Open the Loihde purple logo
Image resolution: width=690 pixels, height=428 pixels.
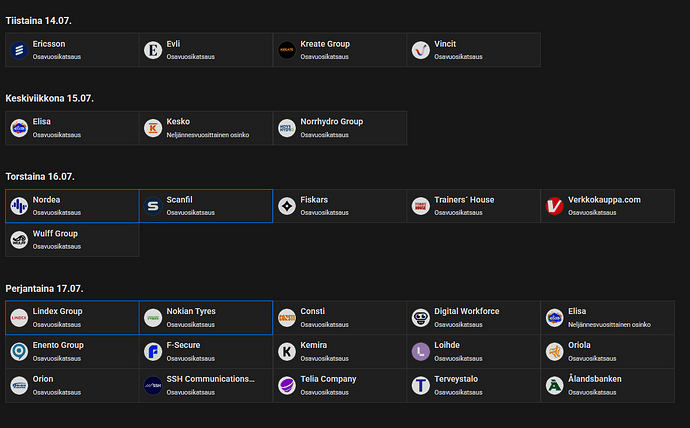point(421,351)
